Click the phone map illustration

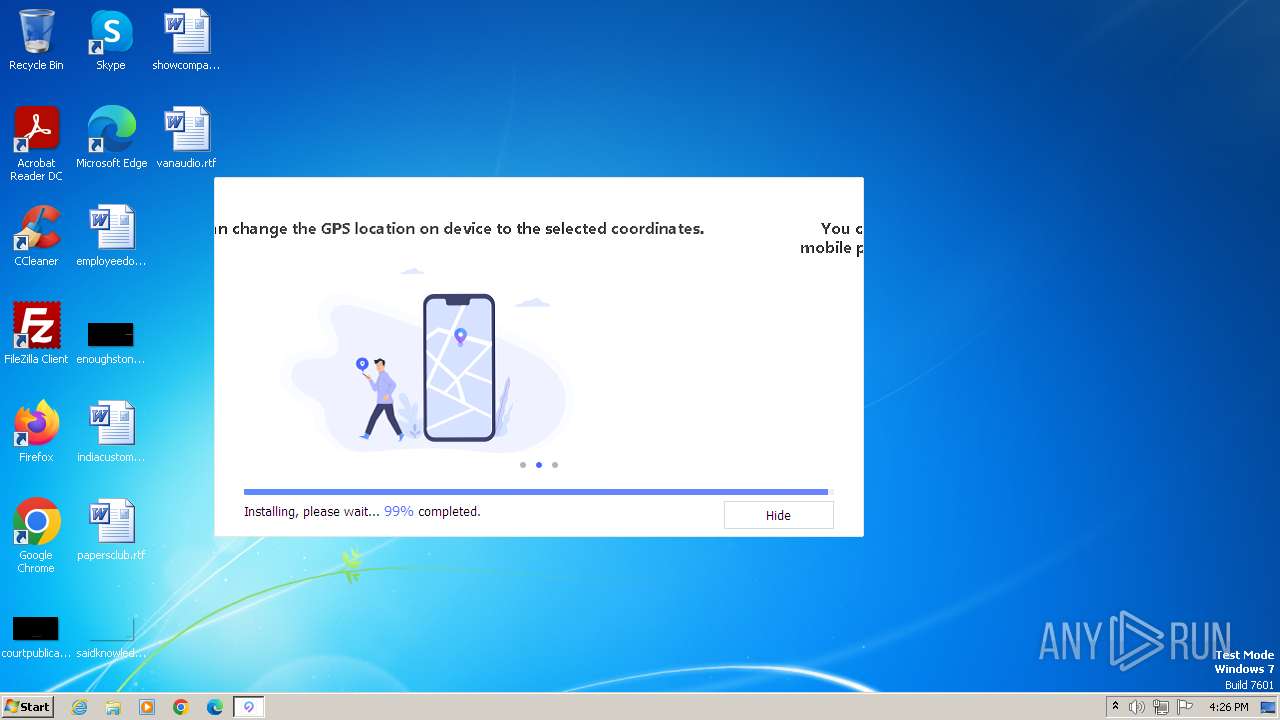(x=459, y=367)
